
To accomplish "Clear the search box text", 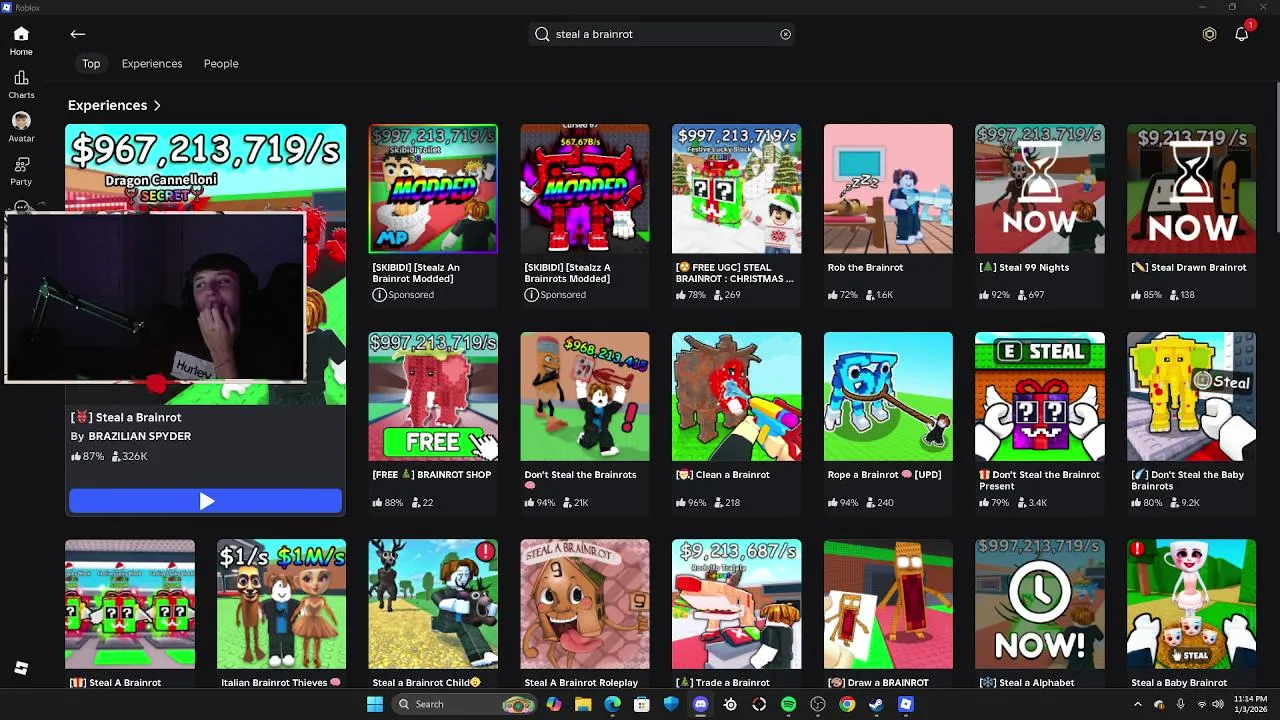I will [x=785, y=34].
